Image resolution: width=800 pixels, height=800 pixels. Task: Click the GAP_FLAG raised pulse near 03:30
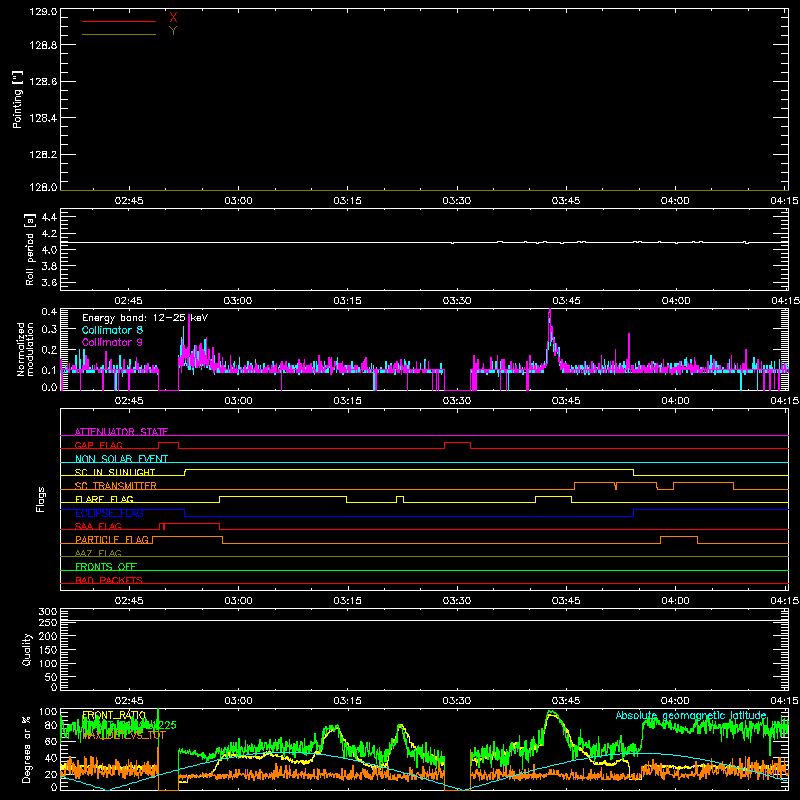[x=457, y=443]
